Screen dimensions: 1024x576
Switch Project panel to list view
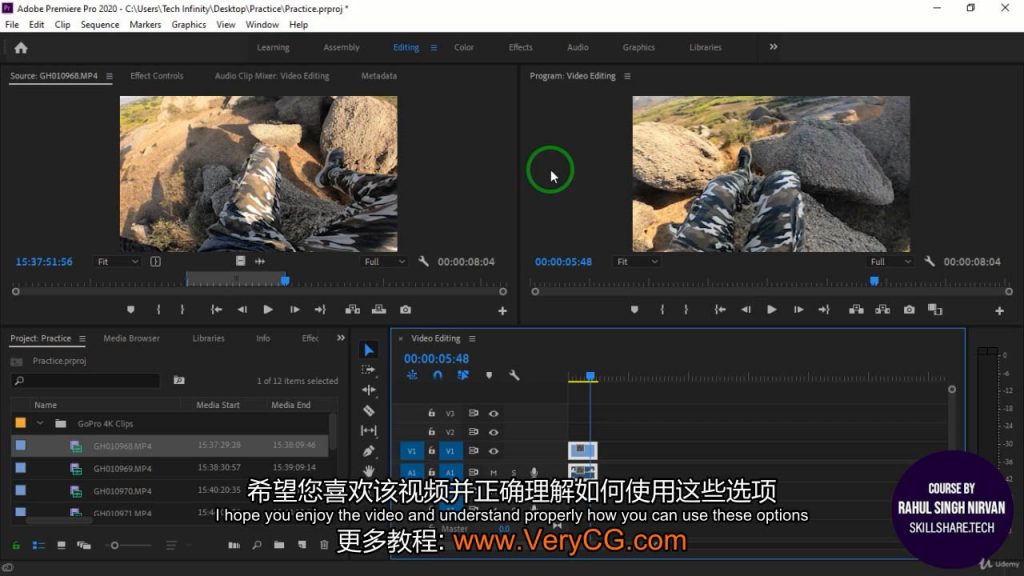coord(39,545)
